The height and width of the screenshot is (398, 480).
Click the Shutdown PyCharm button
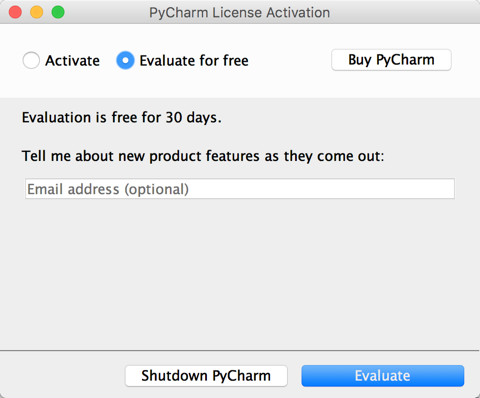point(206,376)
